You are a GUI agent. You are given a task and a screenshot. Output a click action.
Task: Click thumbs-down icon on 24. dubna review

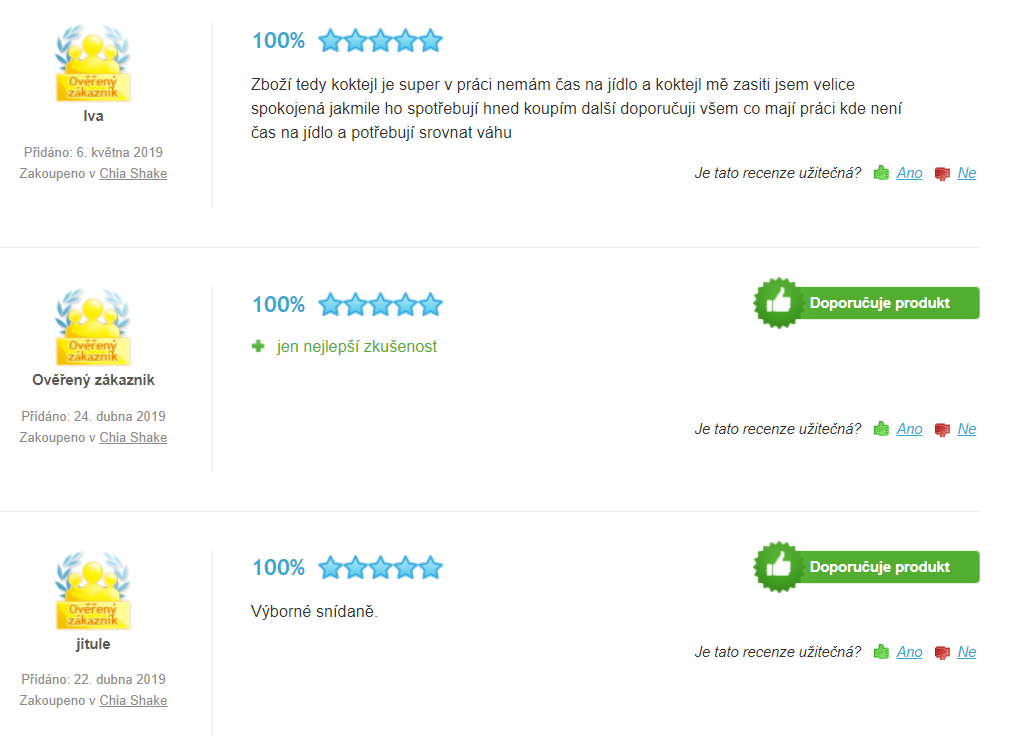click(x=942, y=430)
